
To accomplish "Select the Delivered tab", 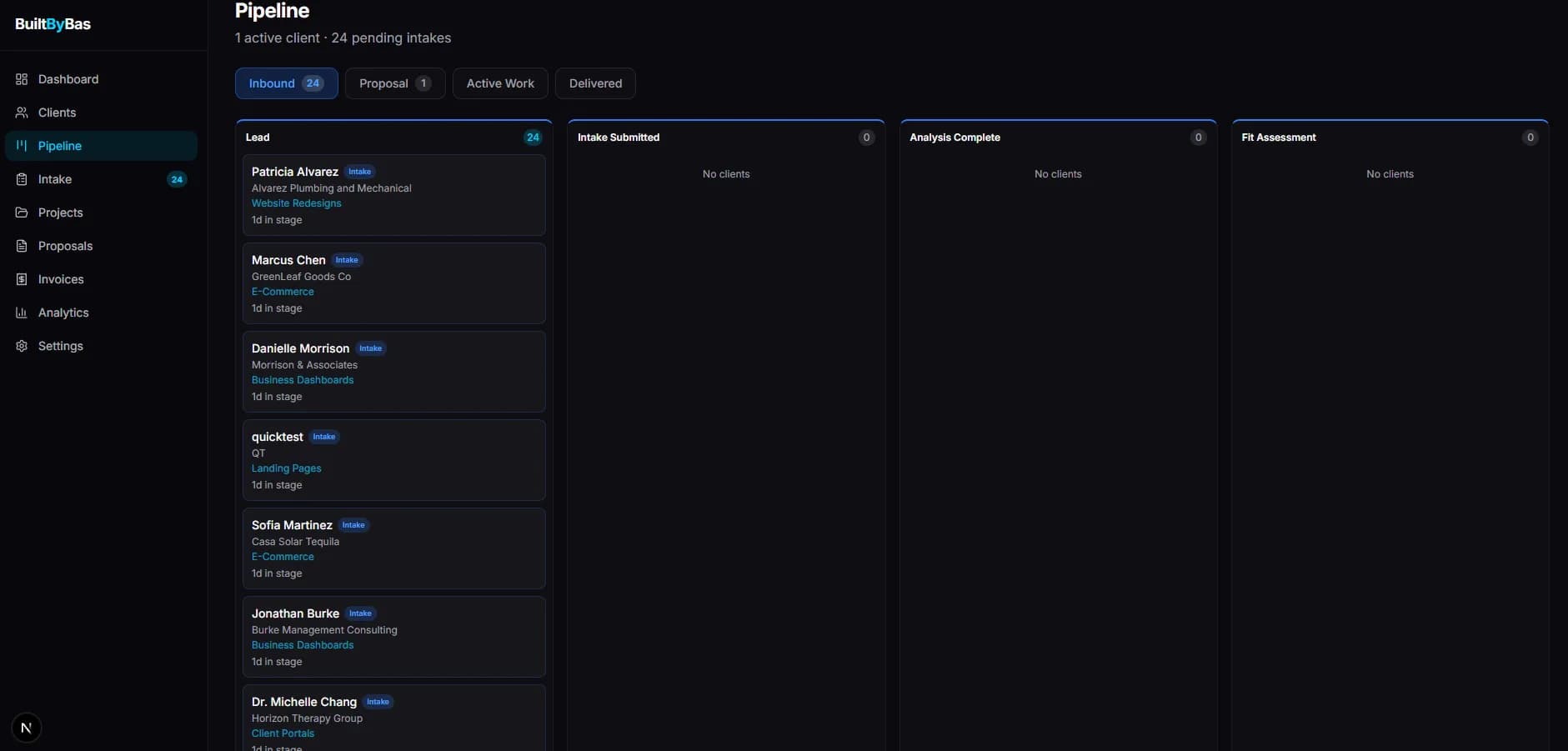I will tap(595, 83).
